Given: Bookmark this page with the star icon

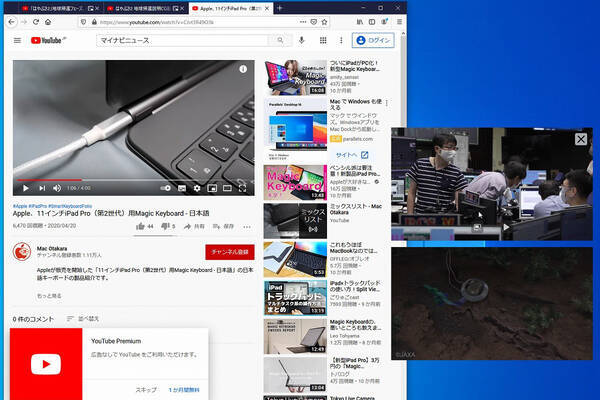Looking at the screenshot, I should pos(324,22).
